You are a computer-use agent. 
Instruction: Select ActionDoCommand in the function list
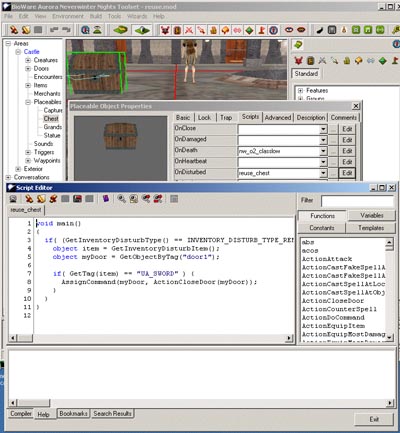333,317
